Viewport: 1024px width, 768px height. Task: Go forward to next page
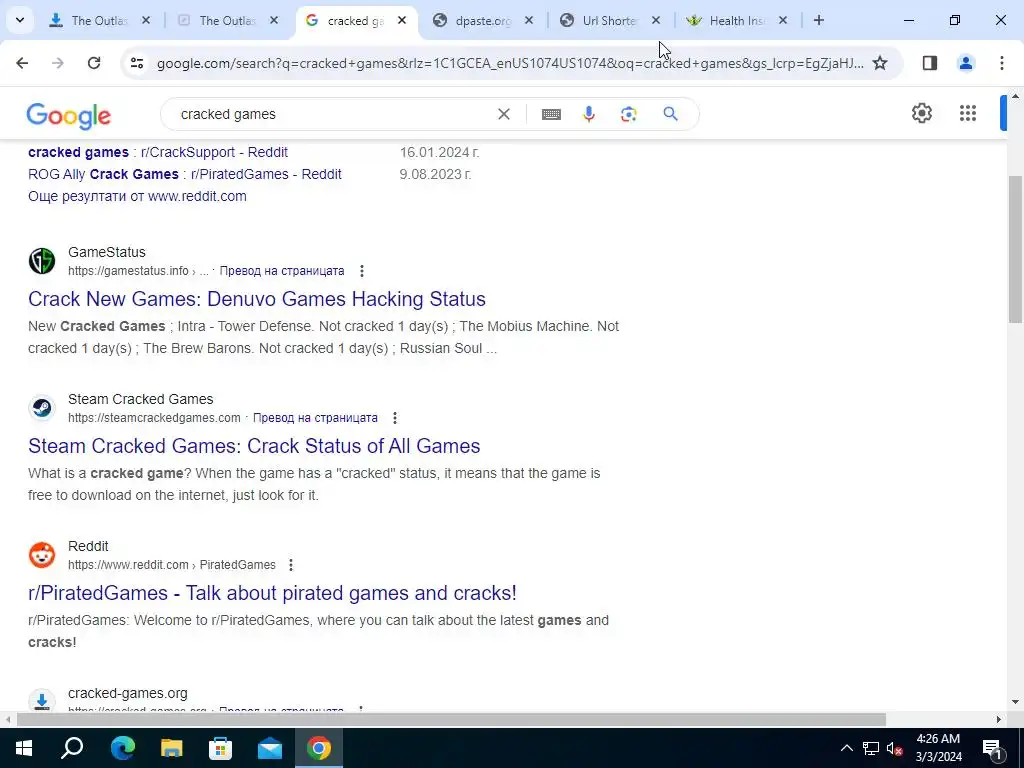pos(58,63)
